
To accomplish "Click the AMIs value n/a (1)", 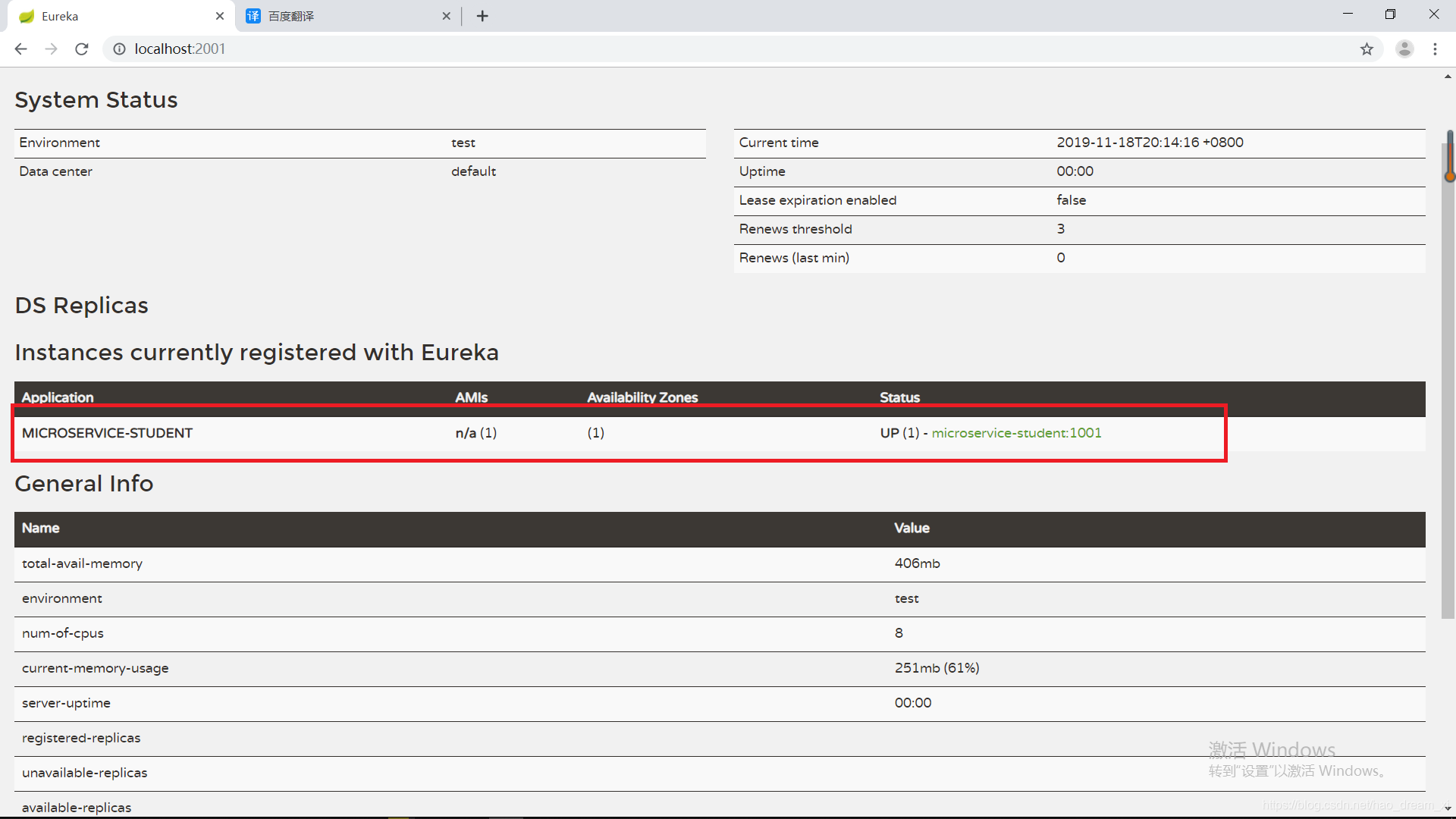I will pyautogui.click(x=475, y=433).
